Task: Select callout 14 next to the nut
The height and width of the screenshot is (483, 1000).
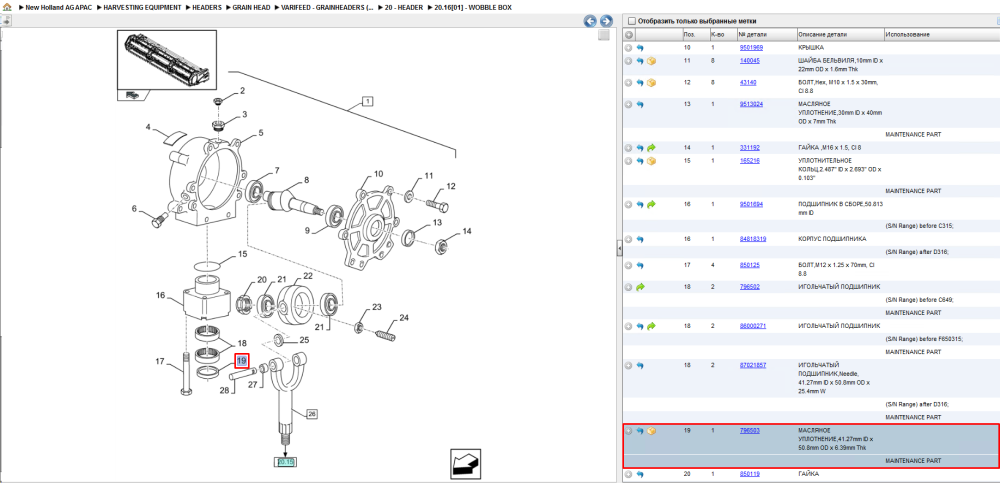Action: pos(467,231)
